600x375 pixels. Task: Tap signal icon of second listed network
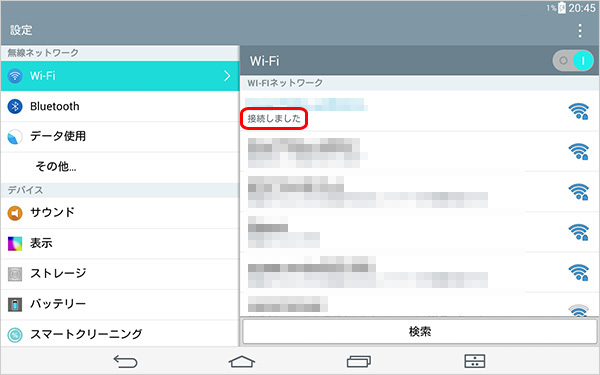(x=578, y=152)
